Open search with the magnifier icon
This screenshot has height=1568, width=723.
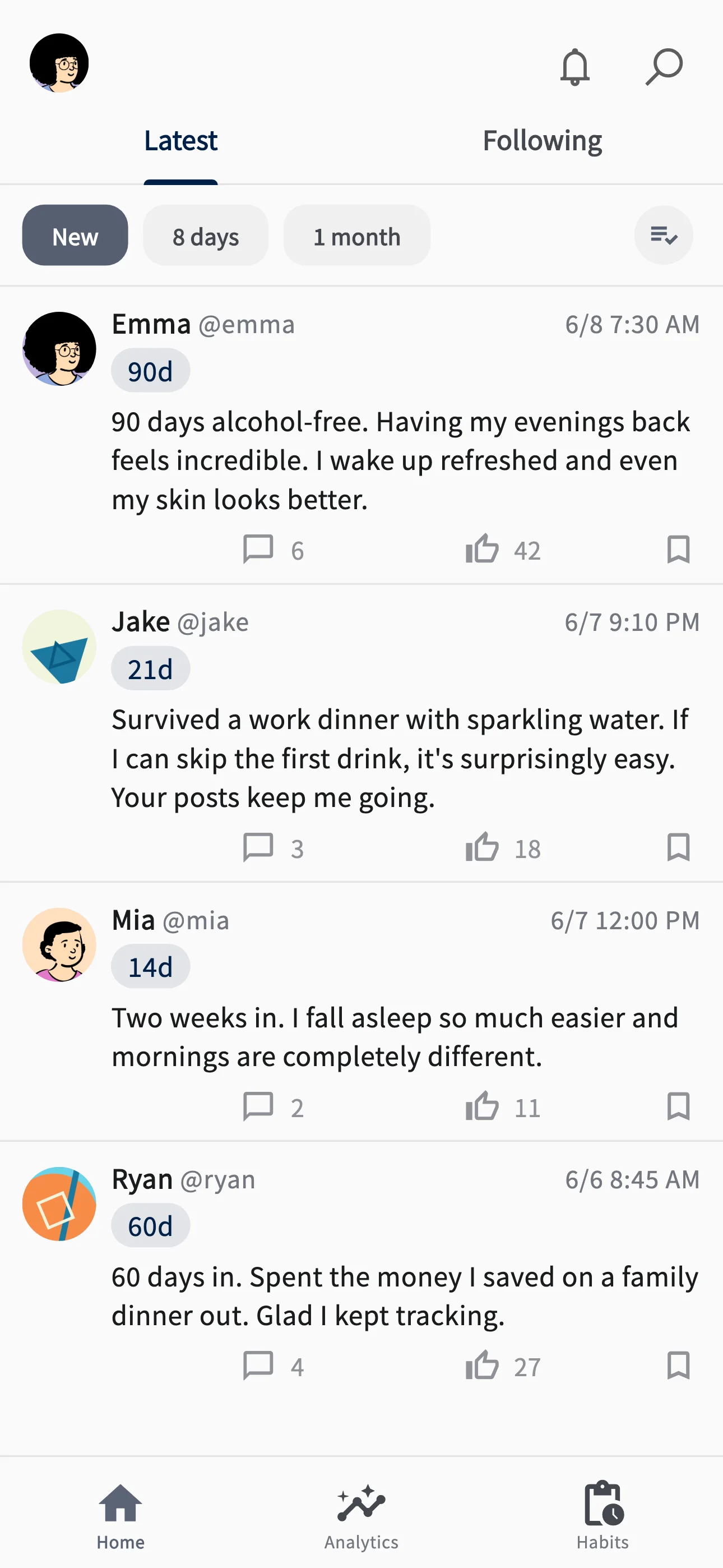tap(664, 66)
